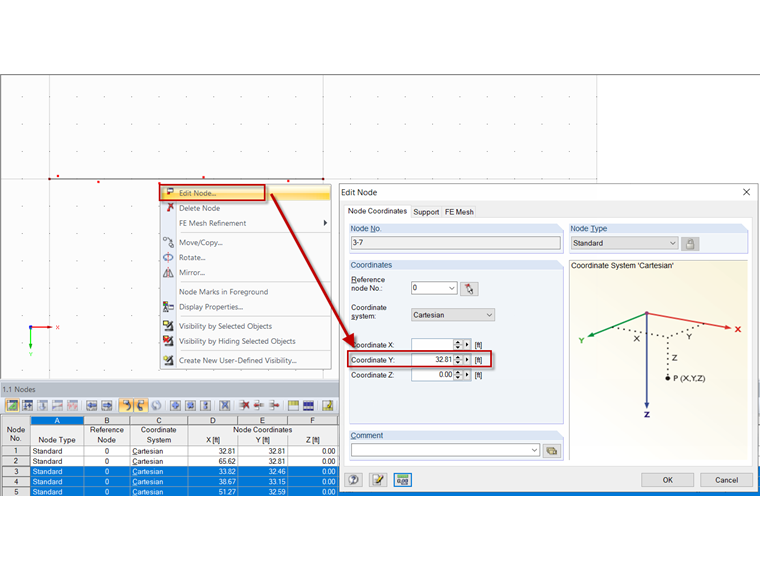This screenshot has width=760, height=570.
Task: Click the sort table icon in Nodes toolbar
Action: click(28, 405)
